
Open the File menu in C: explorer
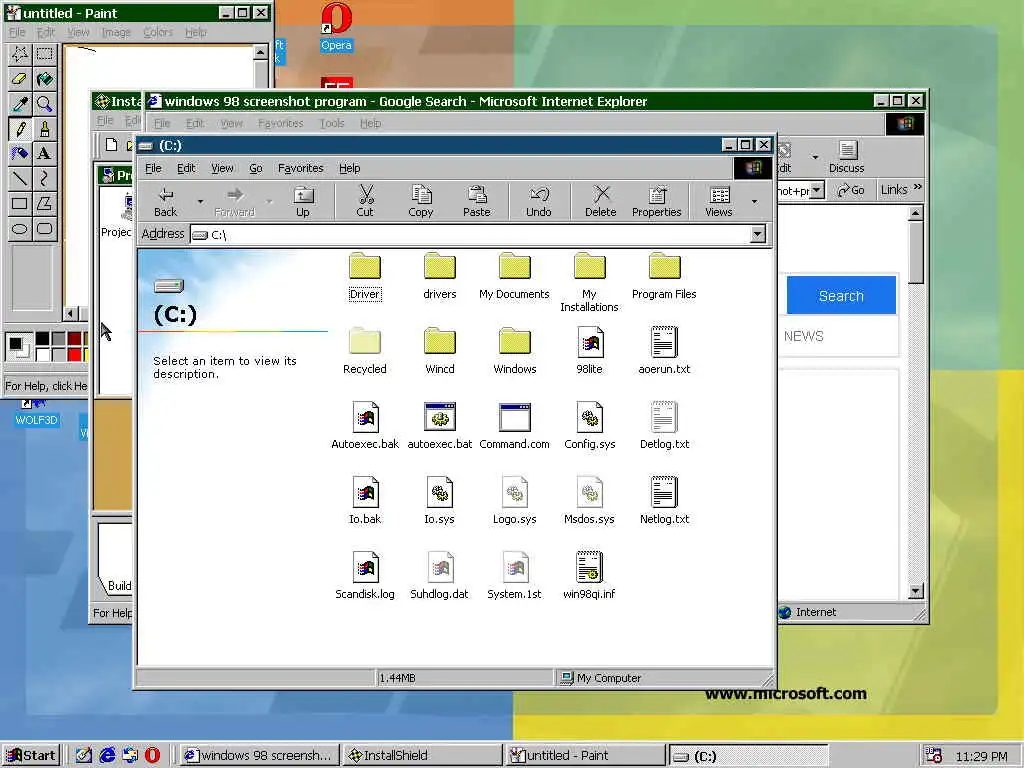pyautogui.click(x=153, y=168)
